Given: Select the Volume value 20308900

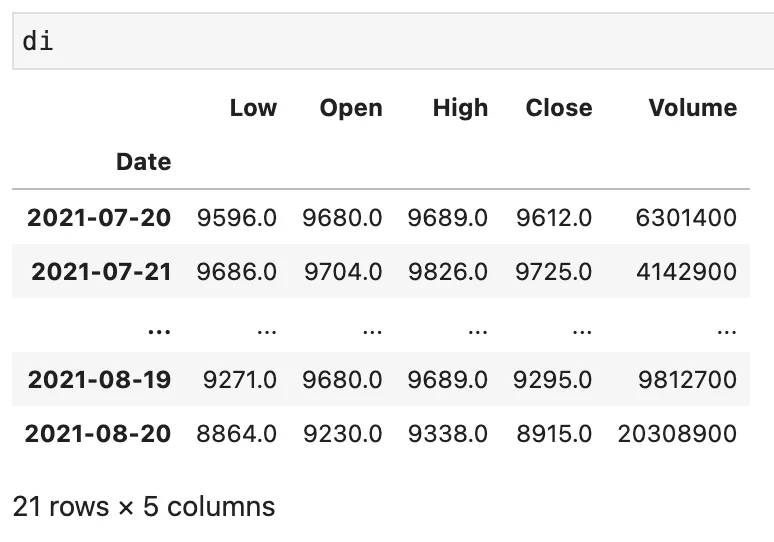Looking at the screenshot, I should point(677,434).
